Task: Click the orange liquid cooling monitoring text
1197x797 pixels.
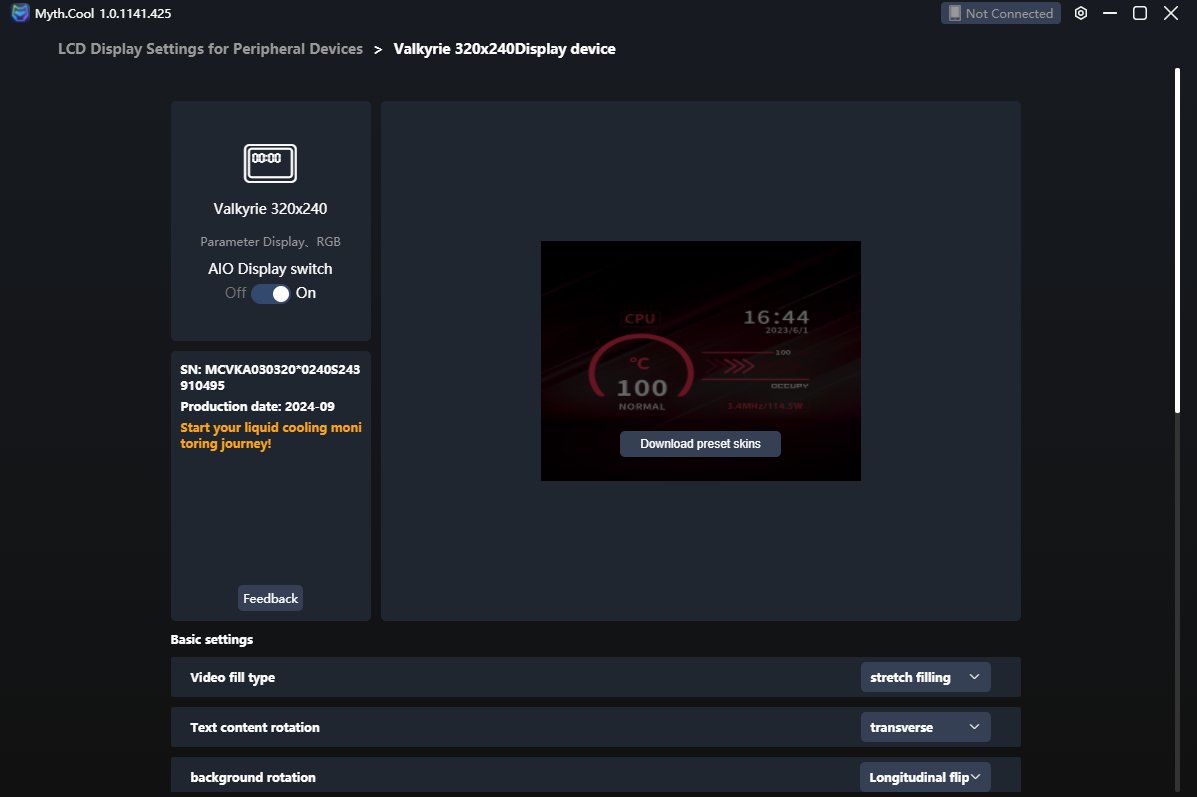Action: tap(270, 435)
